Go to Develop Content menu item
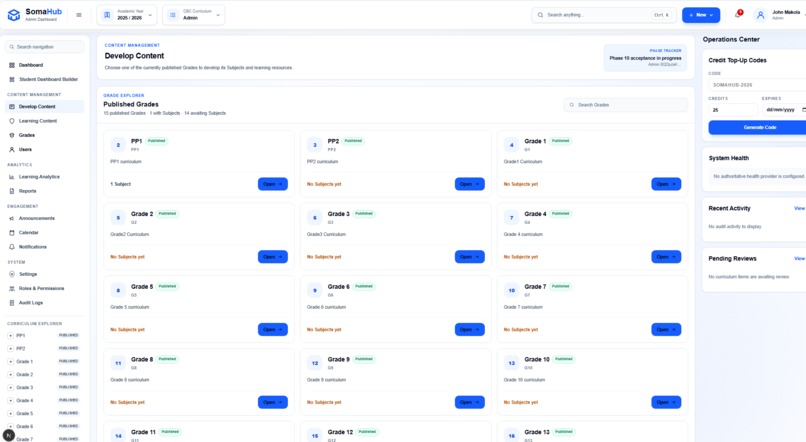 click(44, 106)
